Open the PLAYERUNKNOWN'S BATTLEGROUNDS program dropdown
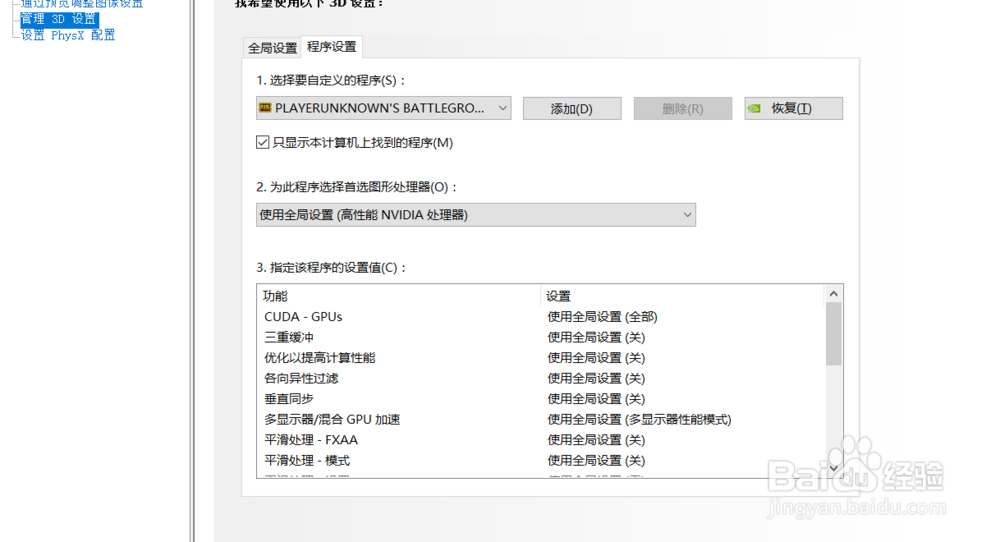 [383, 108]
